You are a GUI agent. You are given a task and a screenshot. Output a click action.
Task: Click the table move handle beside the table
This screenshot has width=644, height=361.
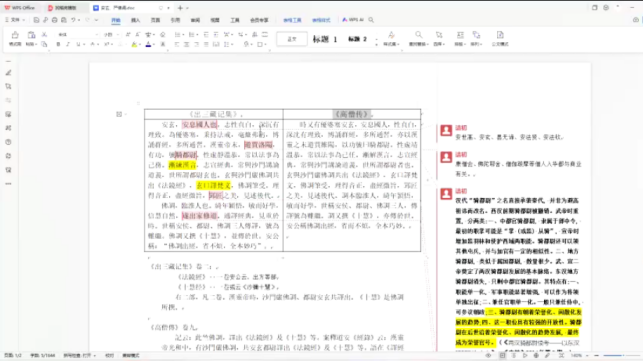(x=119, y=114)
